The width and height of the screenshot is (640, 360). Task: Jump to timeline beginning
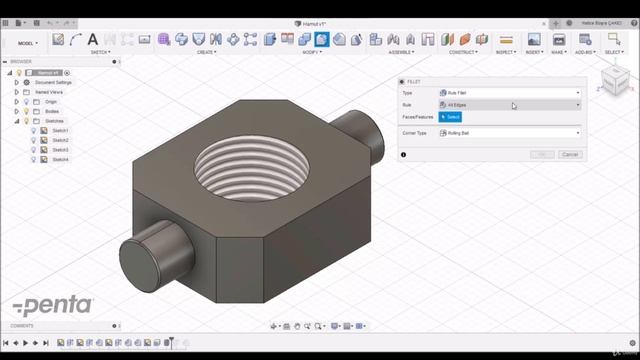click(6, 343)
